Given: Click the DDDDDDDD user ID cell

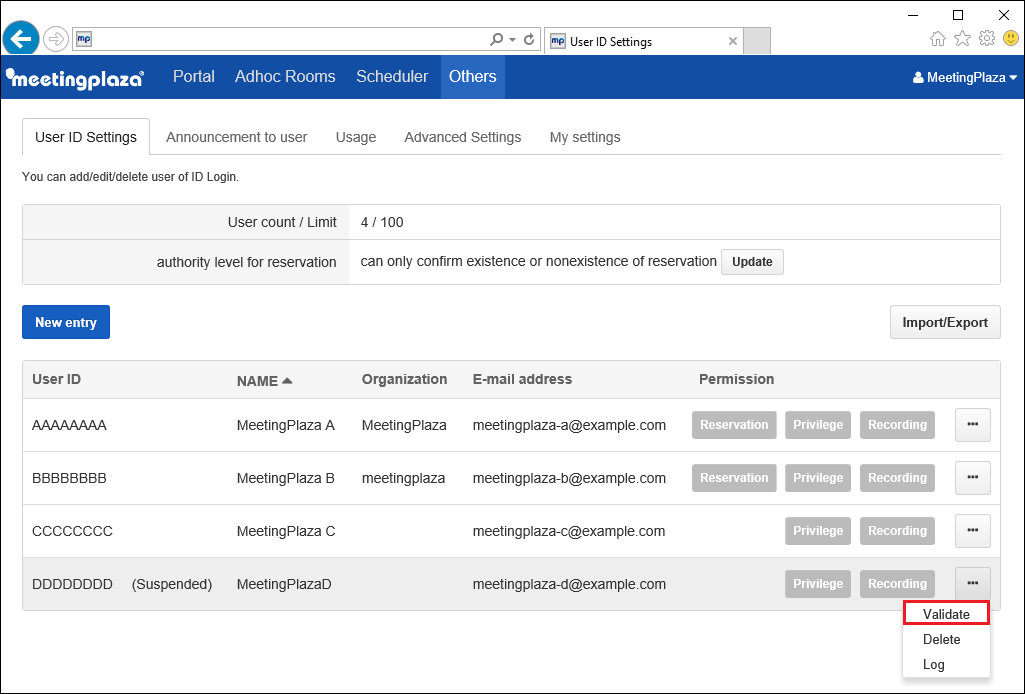Looking at the screenshot, I should tap(72, 584).
